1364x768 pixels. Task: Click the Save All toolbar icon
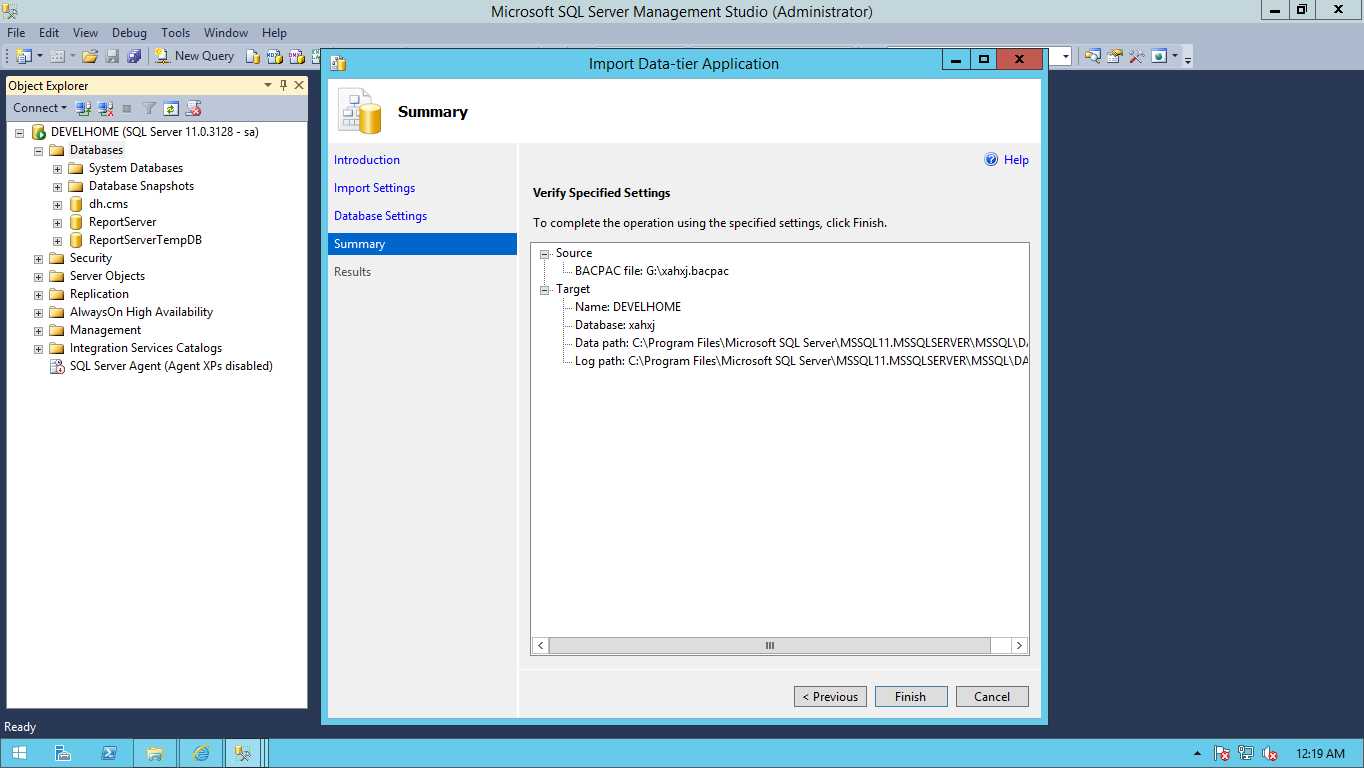click(133, 56)
